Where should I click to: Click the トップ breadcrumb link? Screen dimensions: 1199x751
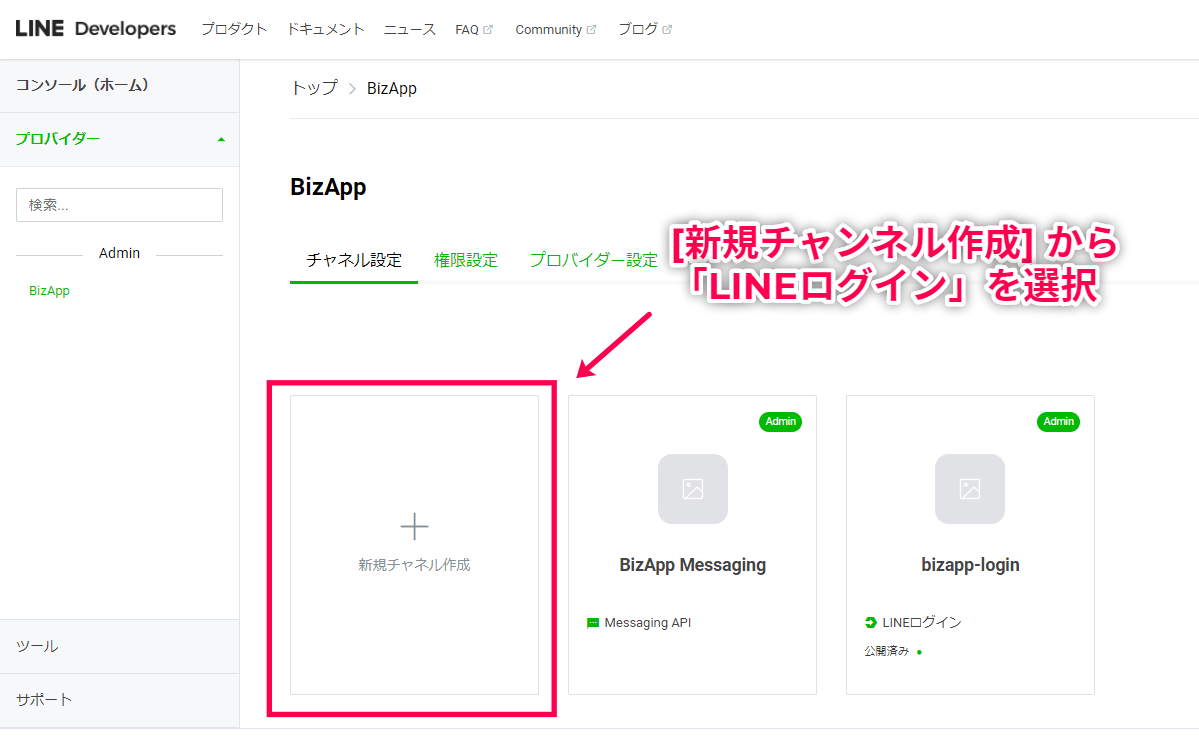point(314,88)
